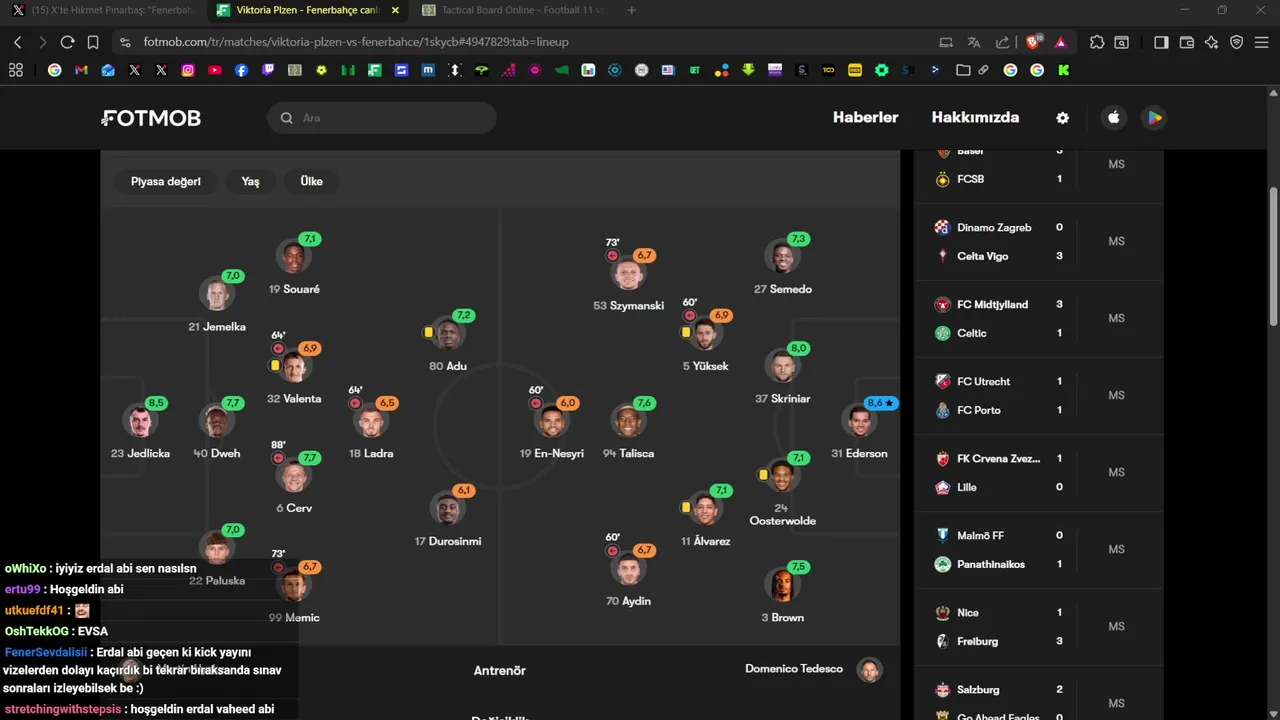This screenshot has width=1280, height=720.
Task: Bookmark this page icon
Action: [93, 42]
